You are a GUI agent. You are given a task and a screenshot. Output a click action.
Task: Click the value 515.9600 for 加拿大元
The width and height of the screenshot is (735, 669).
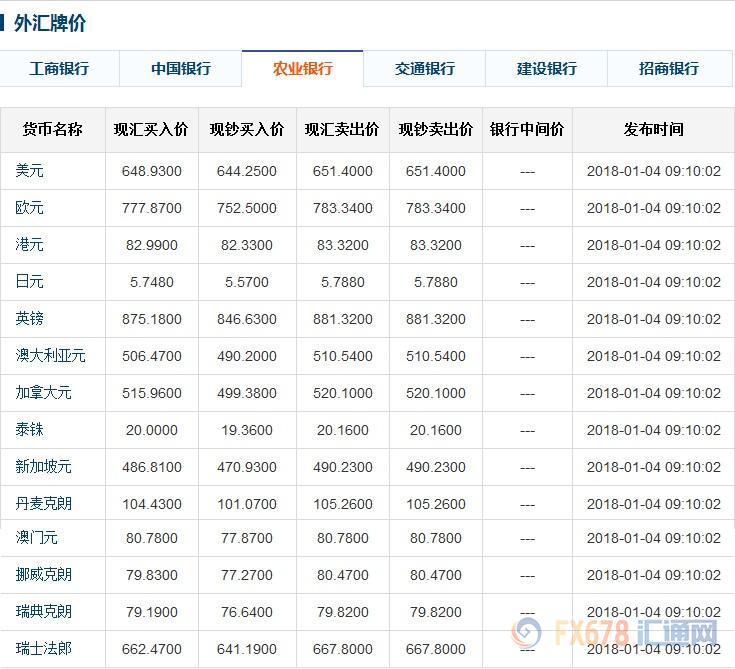tap(151, 393)
